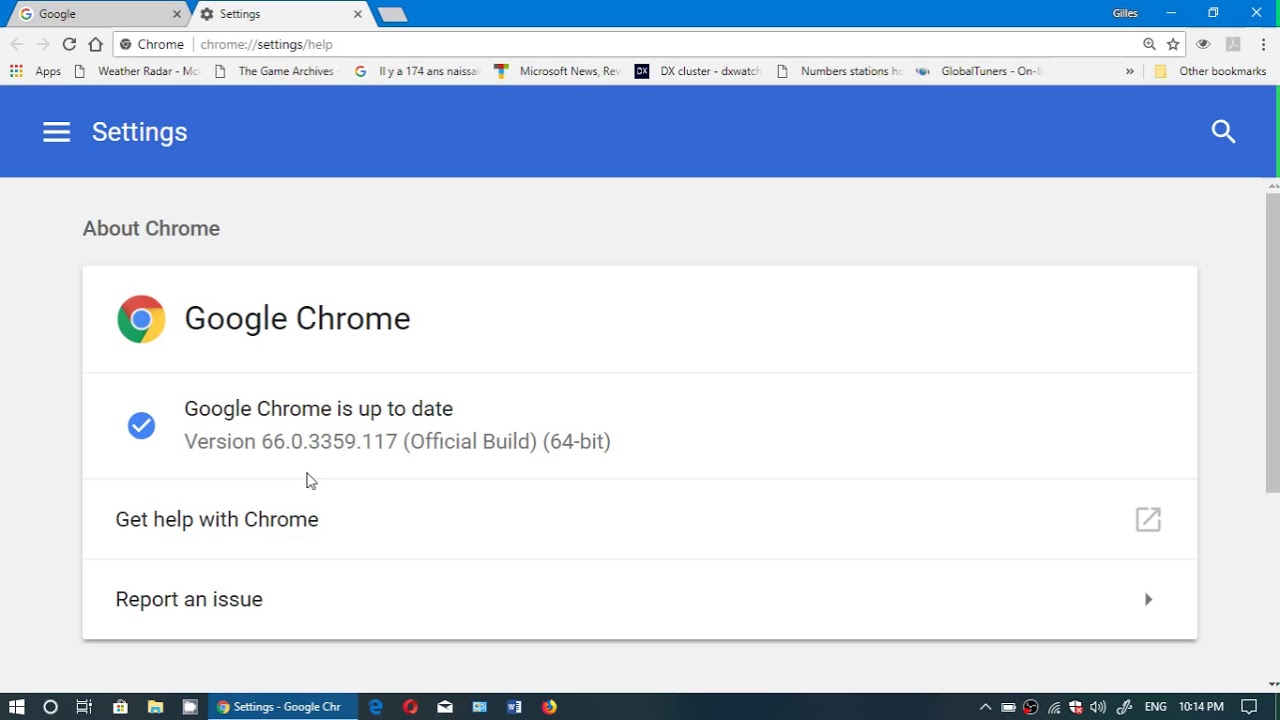The height and width of the screenshot is (720, 1280).
Task: Bookmark this page with the star icon
Action: (1173, 44)
